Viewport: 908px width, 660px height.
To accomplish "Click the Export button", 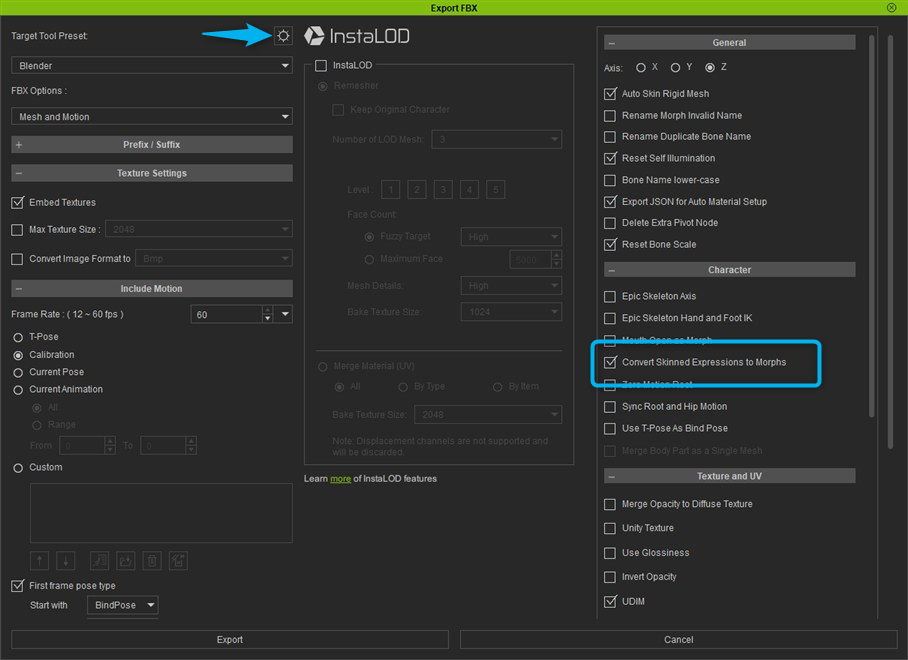I will coord(230,639).
